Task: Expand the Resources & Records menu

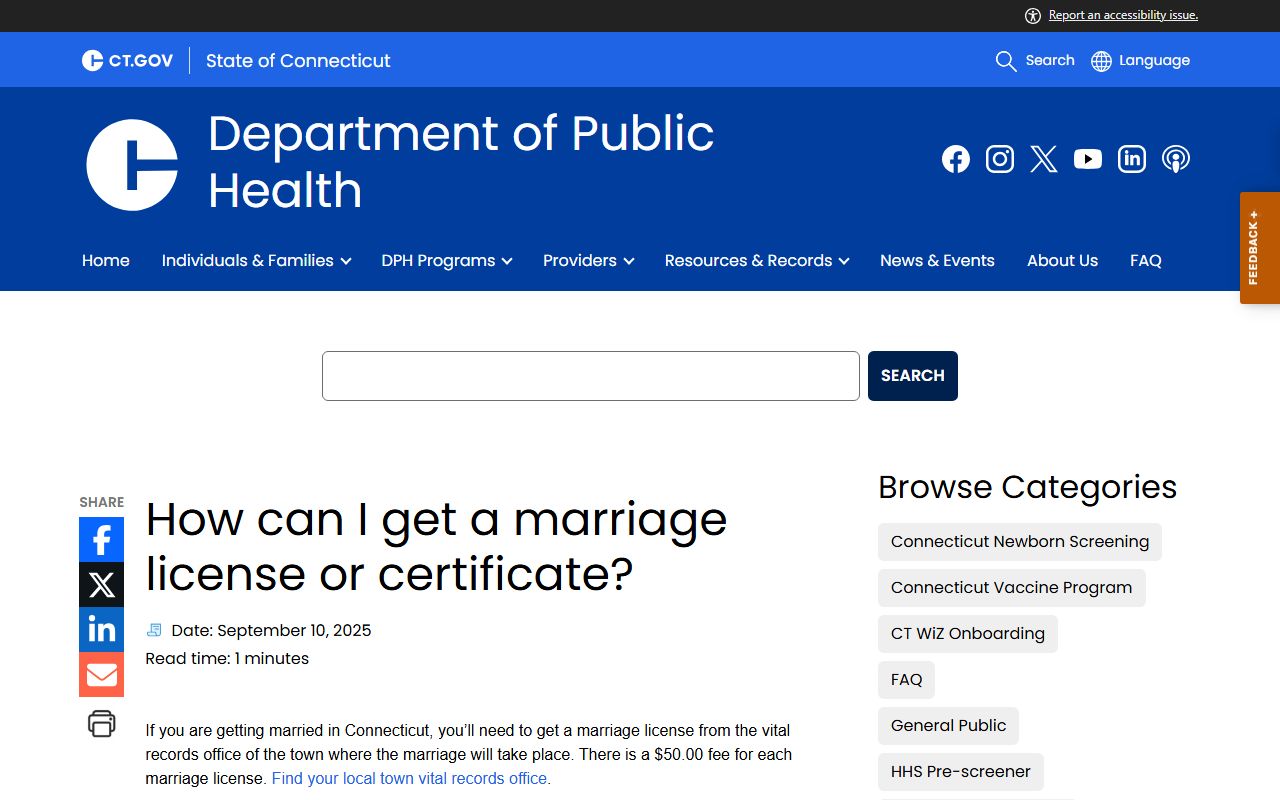Action: click(x=756, y=261)
